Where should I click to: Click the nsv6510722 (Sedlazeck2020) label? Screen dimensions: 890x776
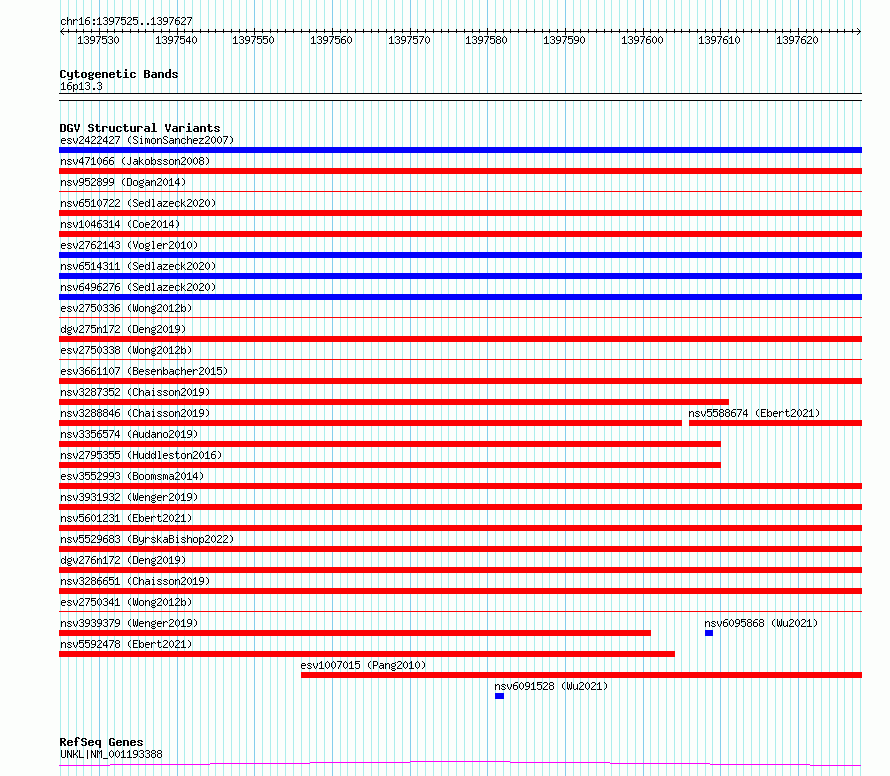point(138,203)
